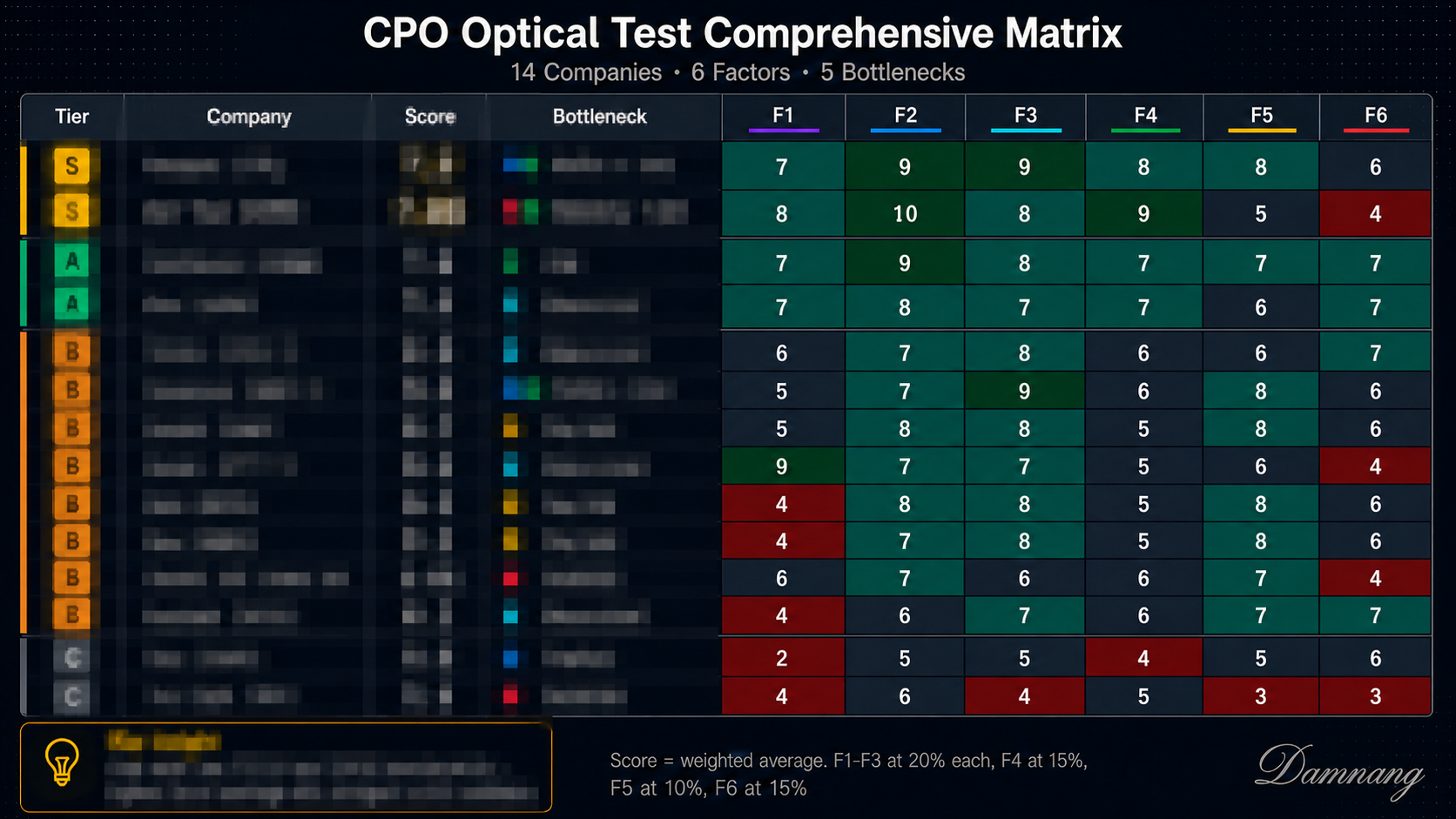Click the red bottleneck swatch in last row
Viewport: 1456px width, 819px height.
coord(511,696)
